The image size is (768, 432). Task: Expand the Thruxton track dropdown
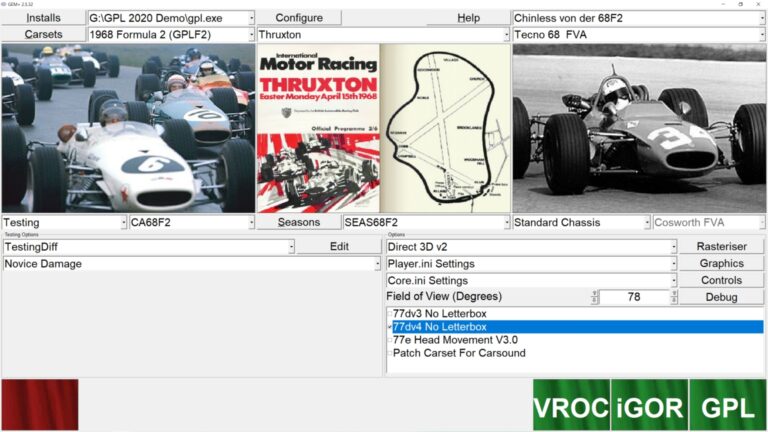(x=506, y=35)
